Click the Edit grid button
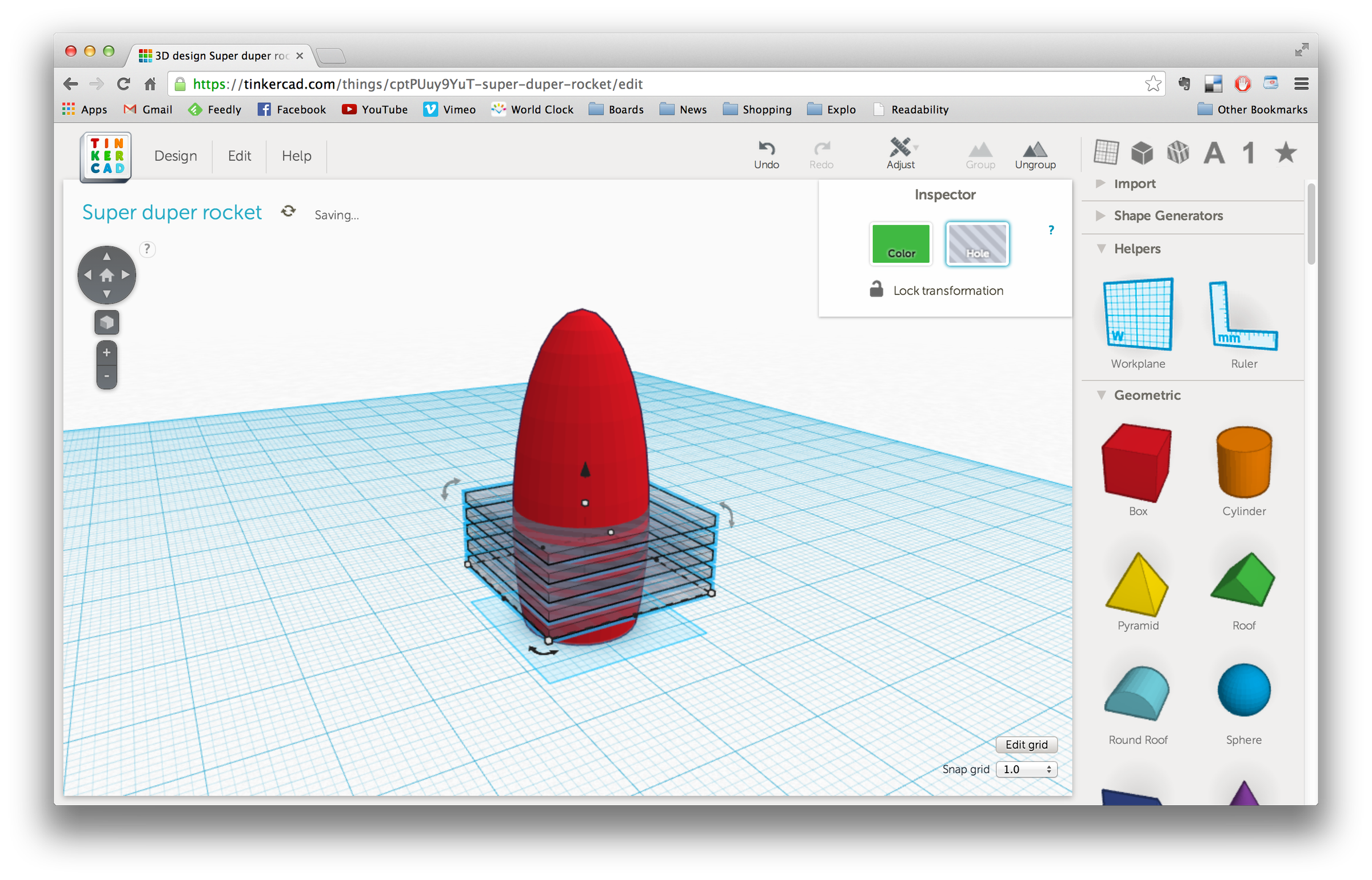The image size is (1372, 880). coord(1026,744)
